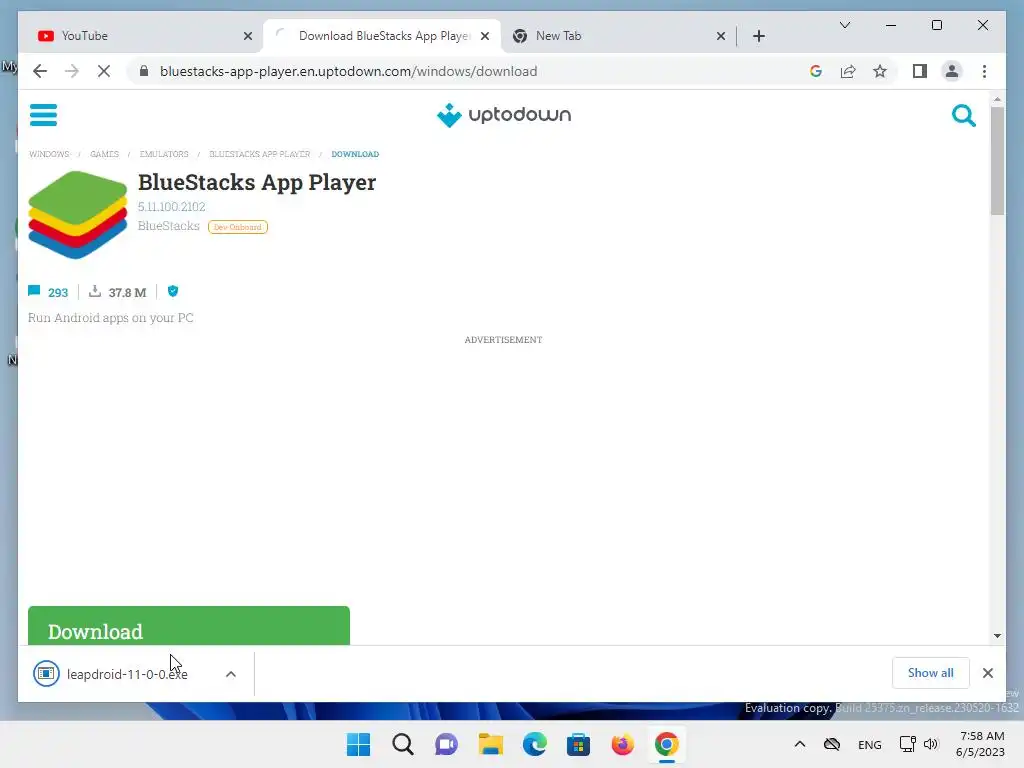Click the Dev Onboard badge
The width and height of the screenshot is (1024, 768).
[x=238, y=227]
